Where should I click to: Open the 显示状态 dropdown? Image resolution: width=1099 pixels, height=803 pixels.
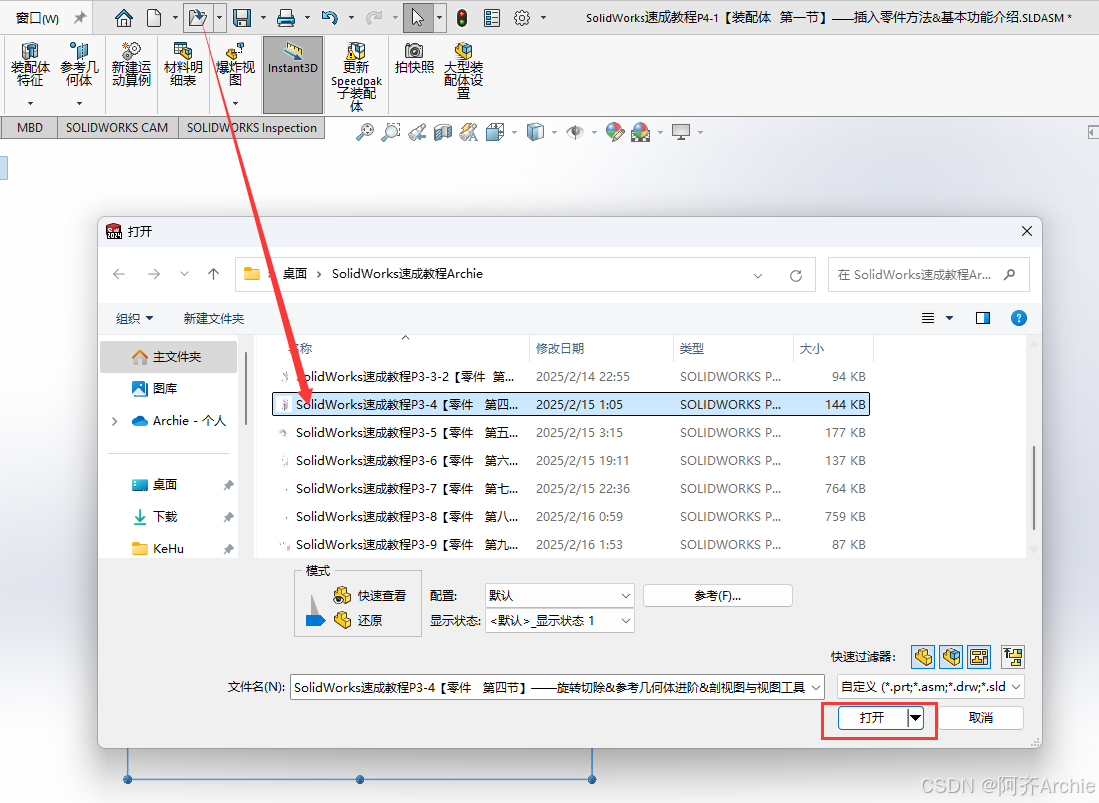click(x=559, y=621)
